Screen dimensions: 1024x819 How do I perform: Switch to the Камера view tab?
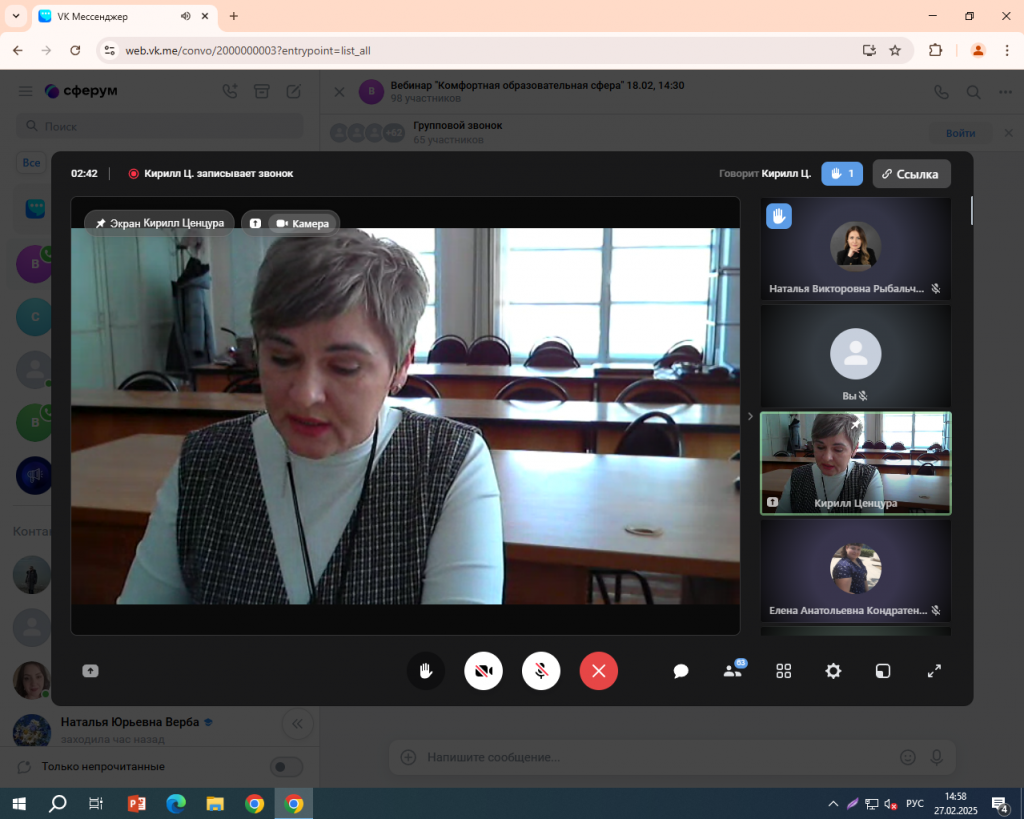(x=301, y=223)
